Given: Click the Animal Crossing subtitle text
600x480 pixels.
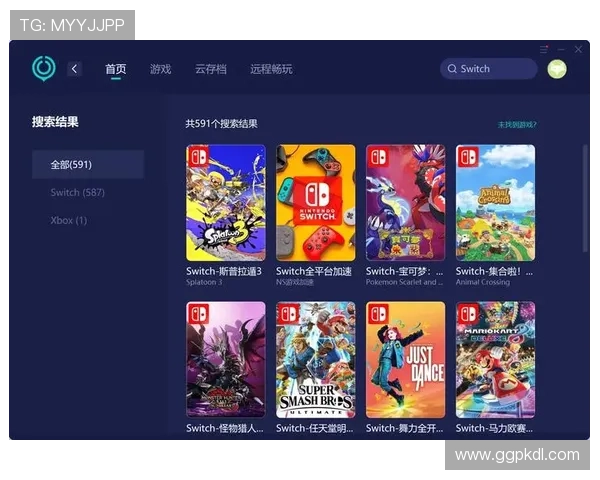Looking at the screenshot, I should click(483, 282).
